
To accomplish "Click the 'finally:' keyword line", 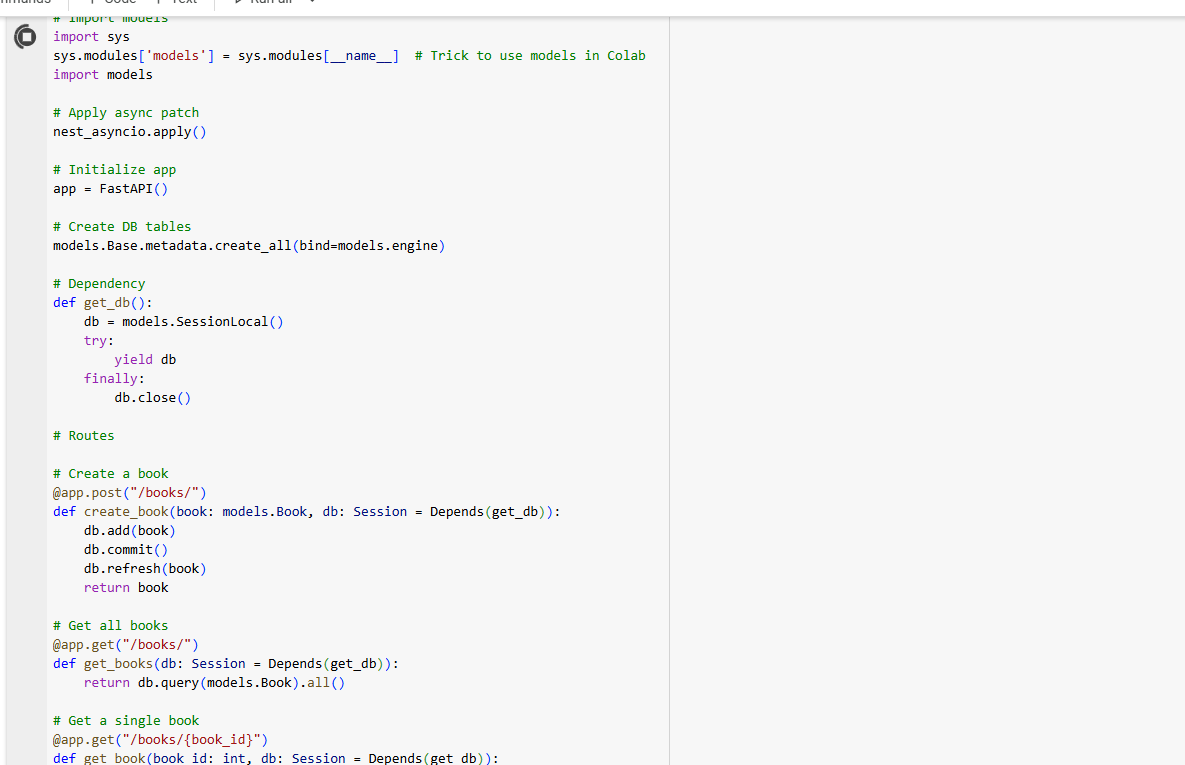I will coord(114,379).
